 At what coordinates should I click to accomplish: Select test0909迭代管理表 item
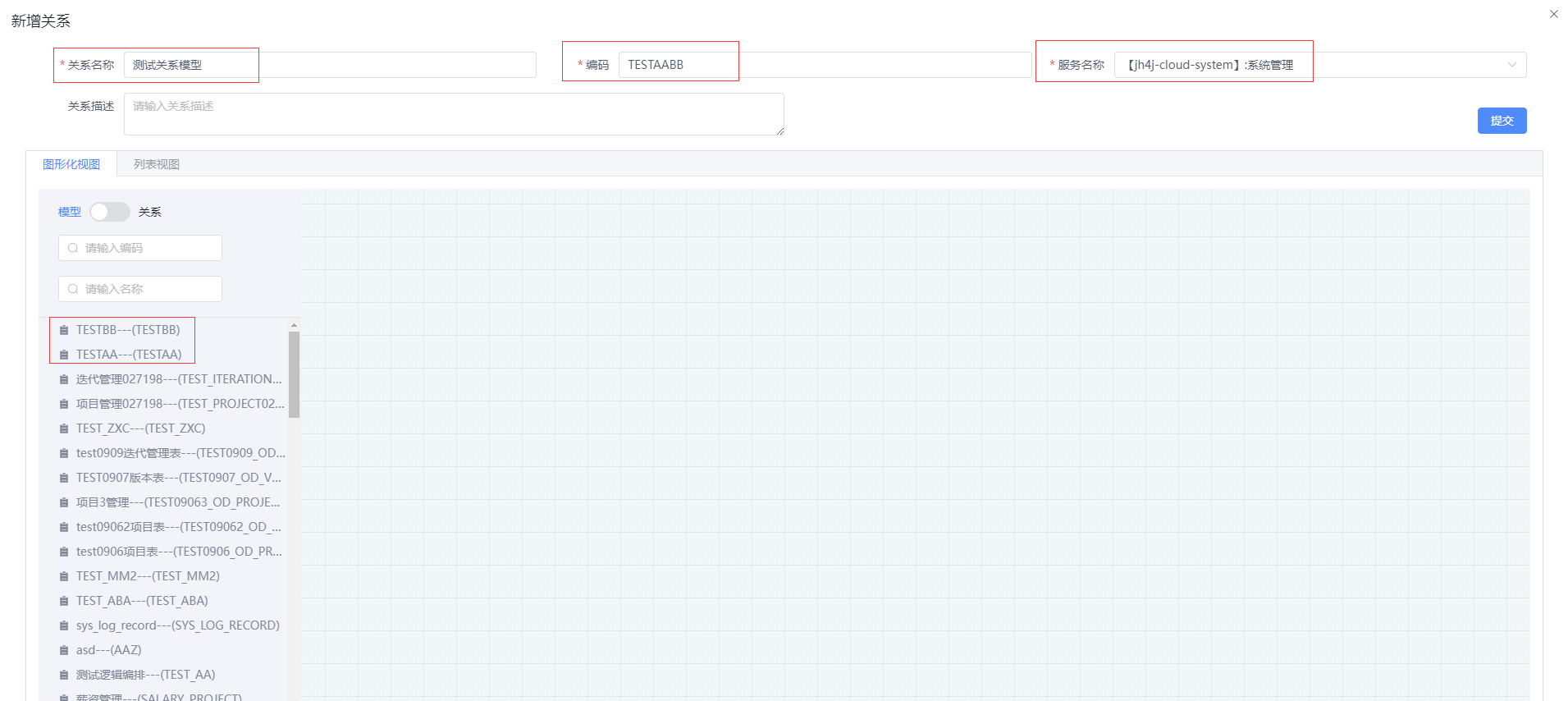181,453
